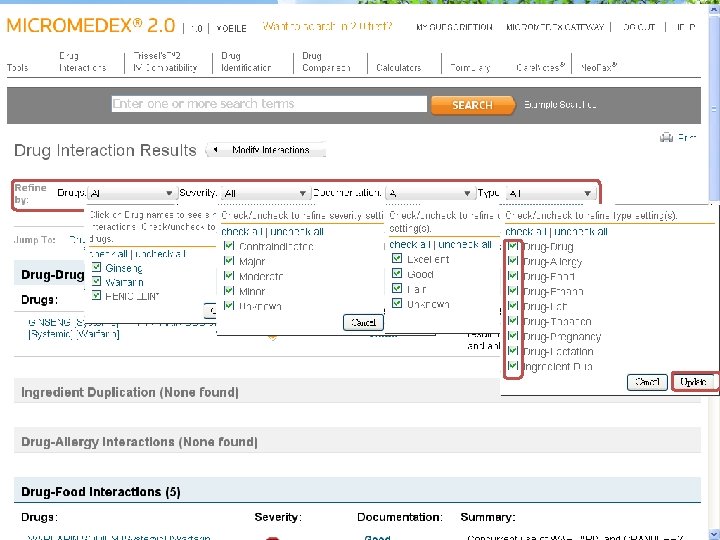
Task: Toggle the PENICILLIN checkbox
Action: (x=96, y=295)
